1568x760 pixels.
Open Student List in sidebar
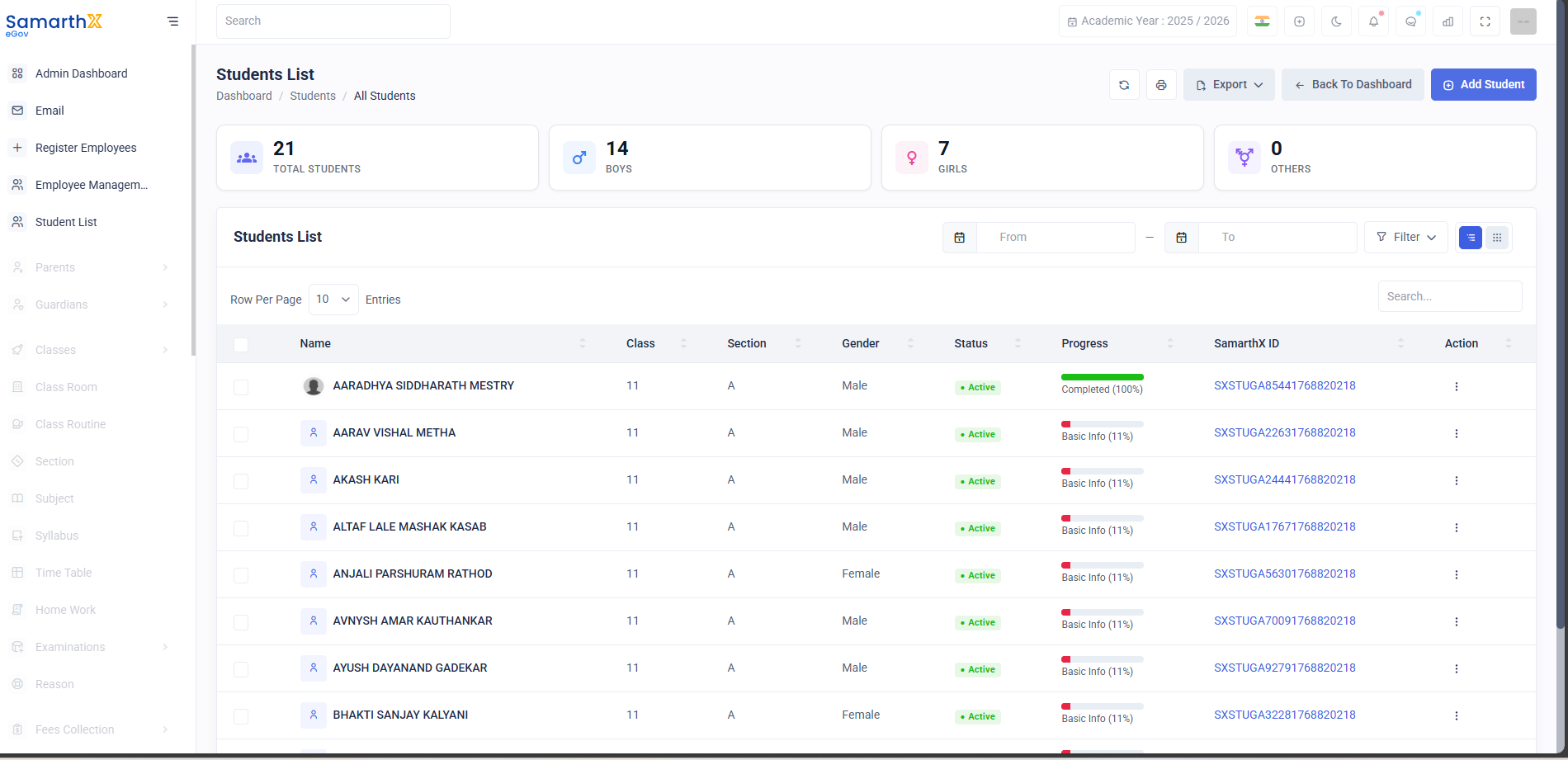66,222
